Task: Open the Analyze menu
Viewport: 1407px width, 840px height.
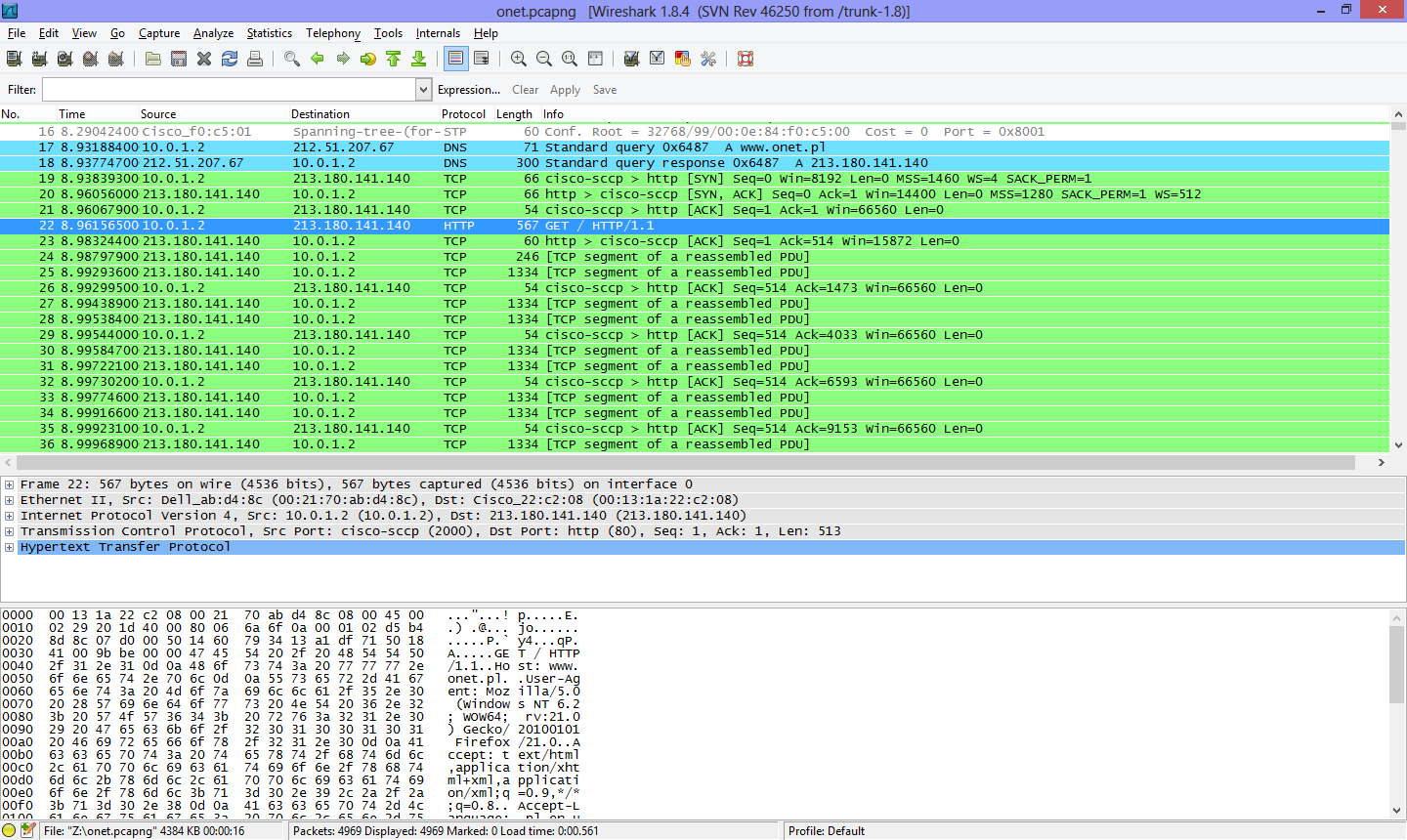Action: (x=213, y=33)
